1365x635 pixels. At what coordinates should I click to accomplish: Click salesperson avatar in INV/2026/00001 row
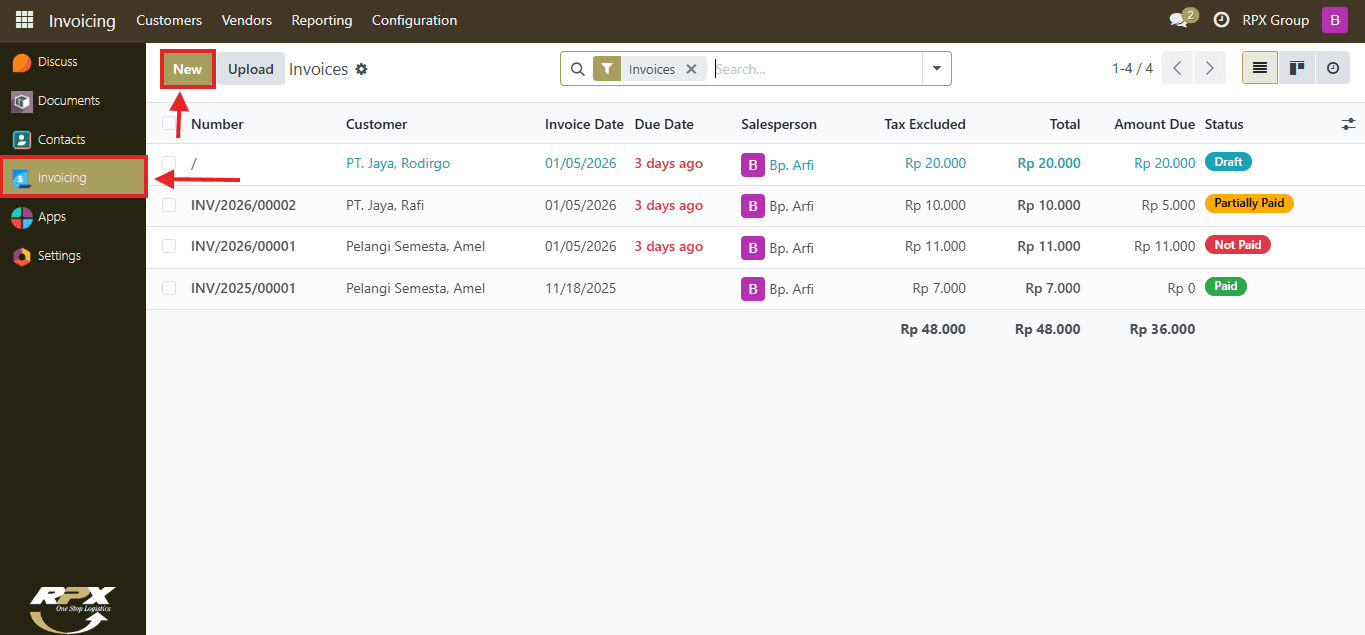[x=753, y=247]
